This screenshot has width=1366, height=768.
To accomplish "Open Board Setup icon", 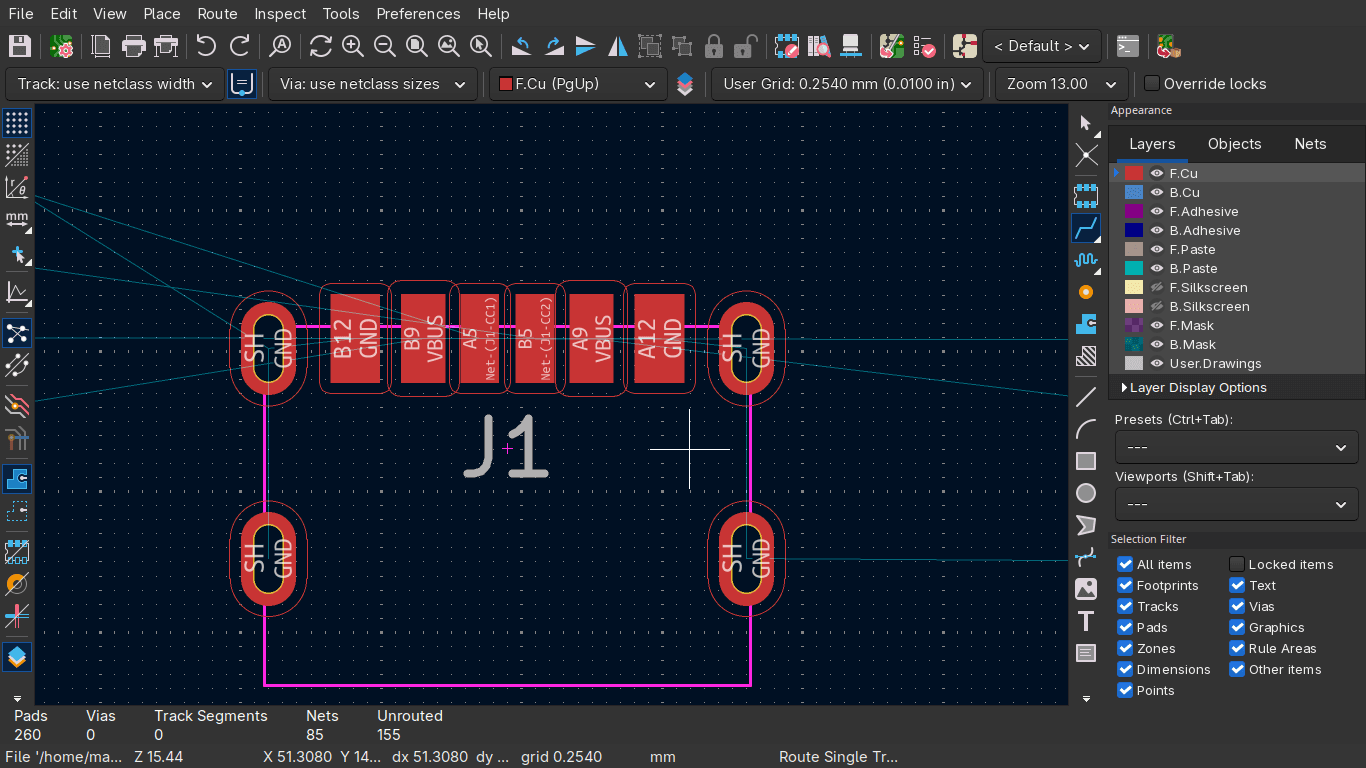I will pyautogui.click(x=61, y=46).
